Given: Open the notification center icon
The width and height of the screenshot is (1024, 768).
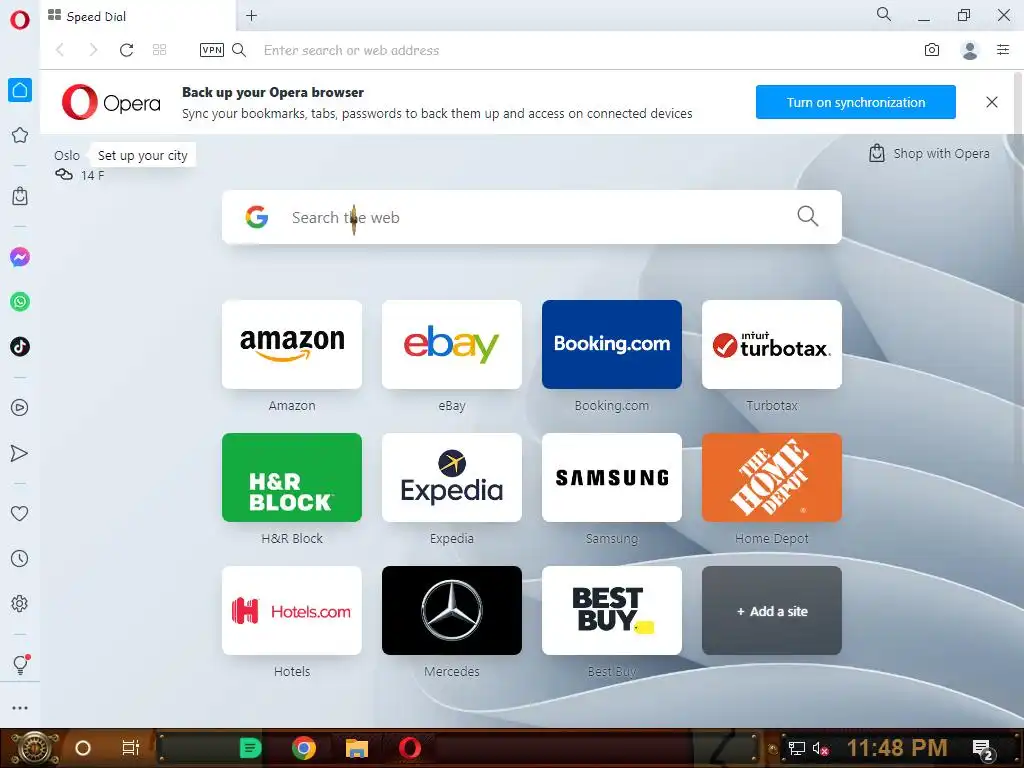Looking at the screenshot, I should [983, 750].
